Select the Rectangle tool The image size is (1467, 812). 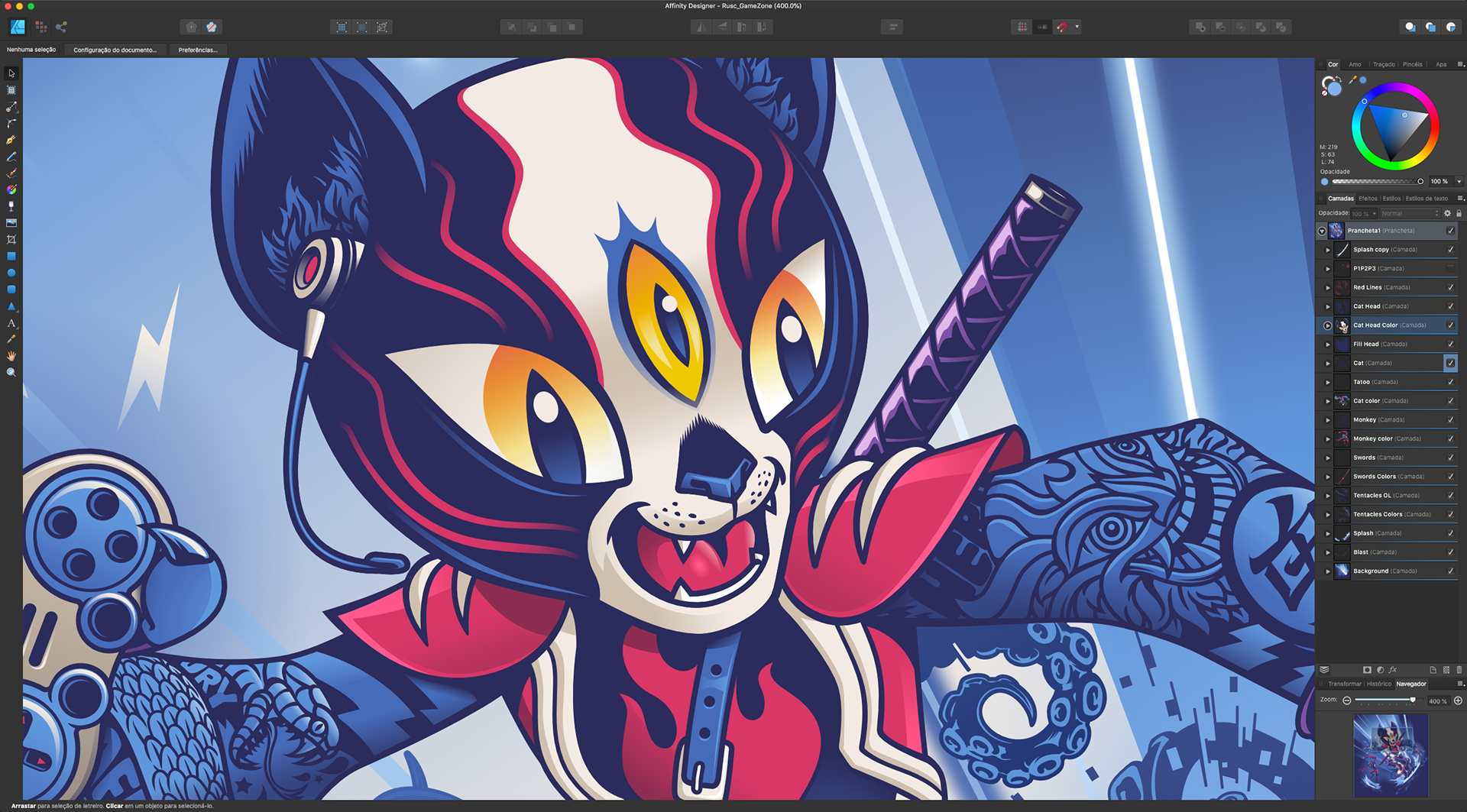point(11,256)
